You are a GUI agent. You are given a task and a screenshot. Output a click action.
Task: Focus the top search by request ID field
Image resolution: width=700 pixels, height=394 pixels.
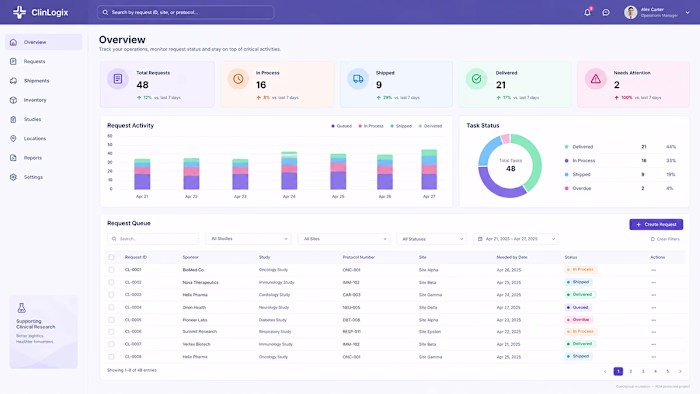coord(186,12)
